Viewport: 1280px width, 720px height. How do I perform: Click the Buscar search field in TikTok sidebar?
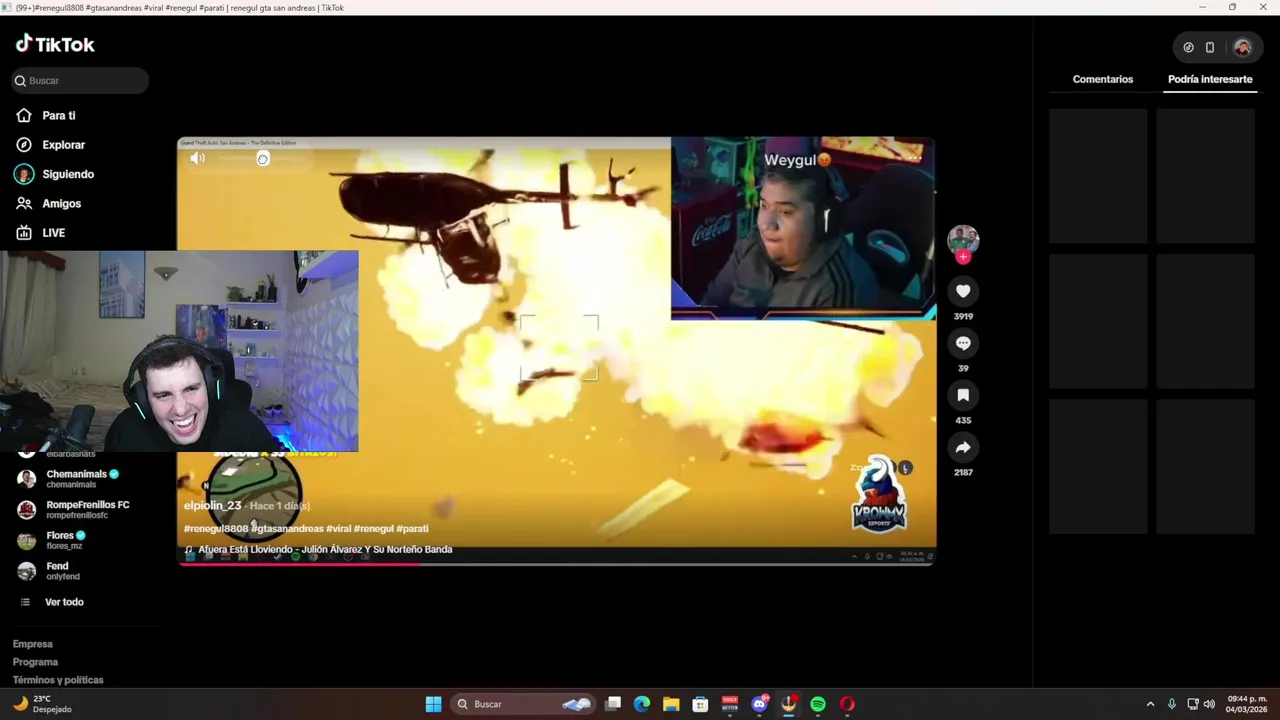[x=80, y=81]
